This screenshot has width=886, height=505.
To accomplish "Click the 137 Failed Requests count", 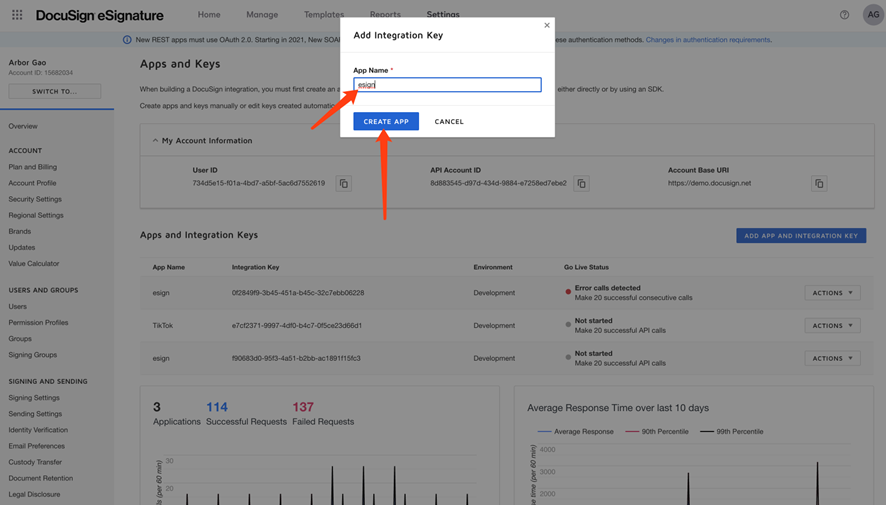I will 303,407.
